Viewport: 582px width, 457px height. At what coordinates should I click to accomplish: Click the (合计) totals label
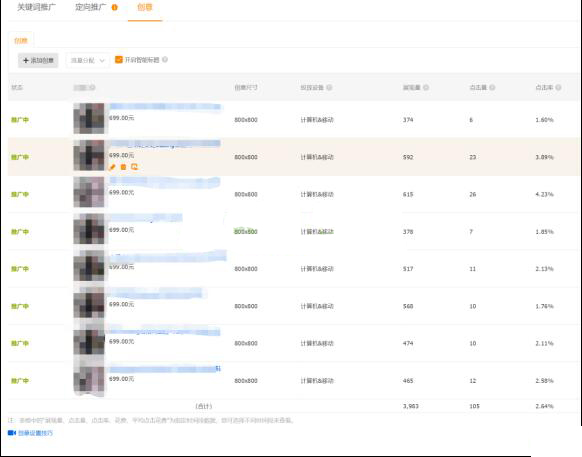pos(204,406)
